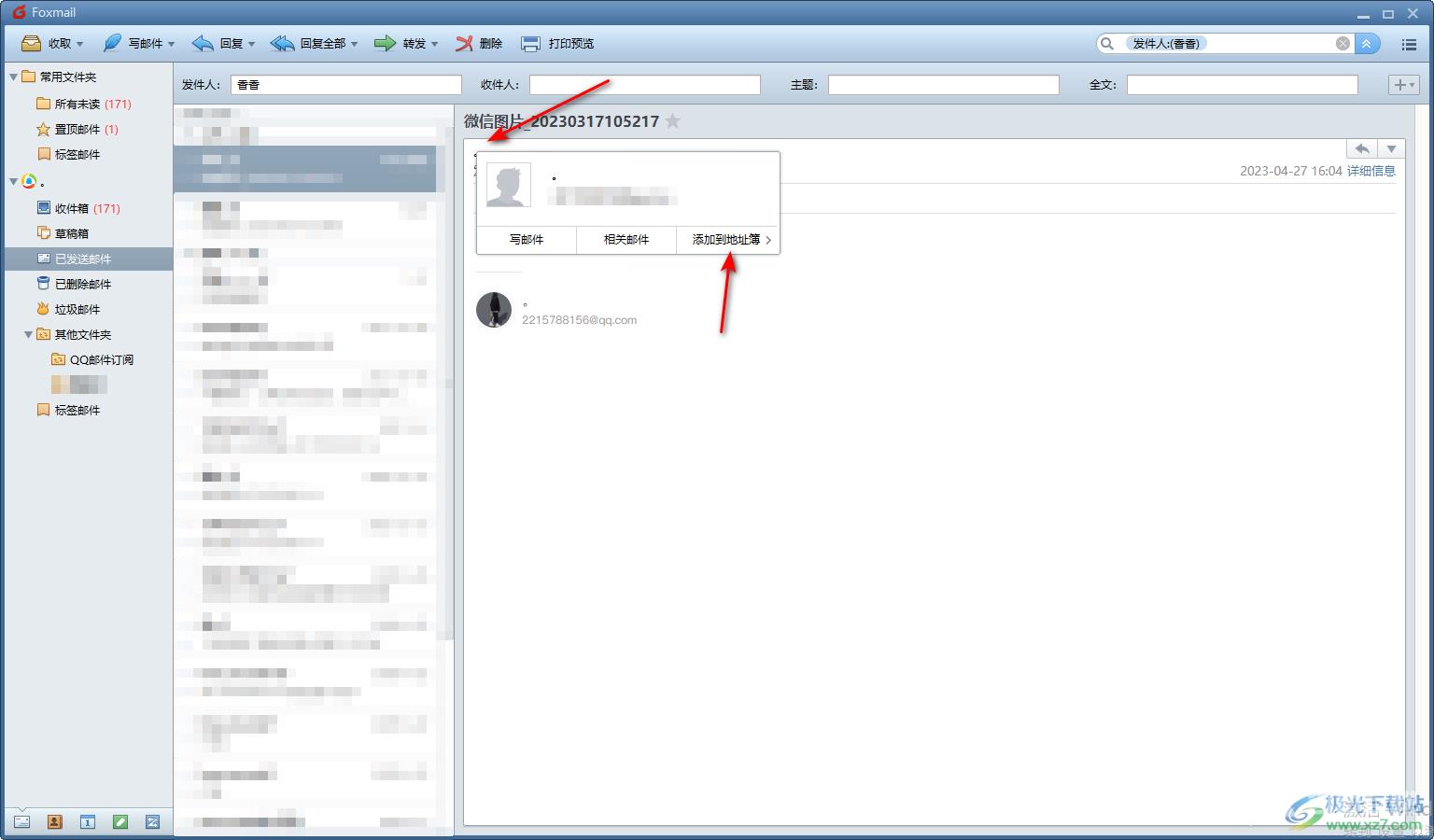The width and height of the screenshot is (1434, 840).
Task: Click the 垃圾邮件 flame icon
Action: point(43,308)
